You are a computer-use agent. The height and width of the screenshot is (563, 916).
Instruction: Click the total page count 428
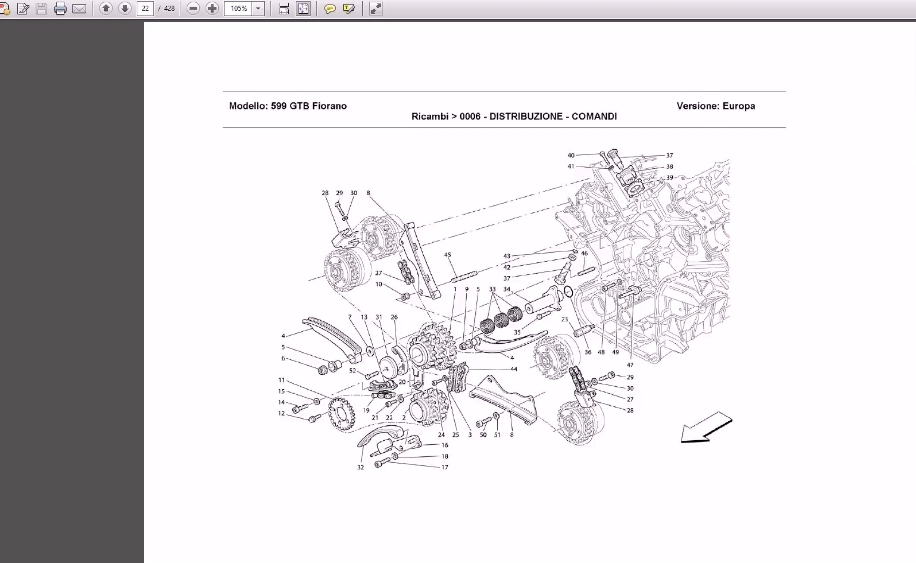pos(169,9)
